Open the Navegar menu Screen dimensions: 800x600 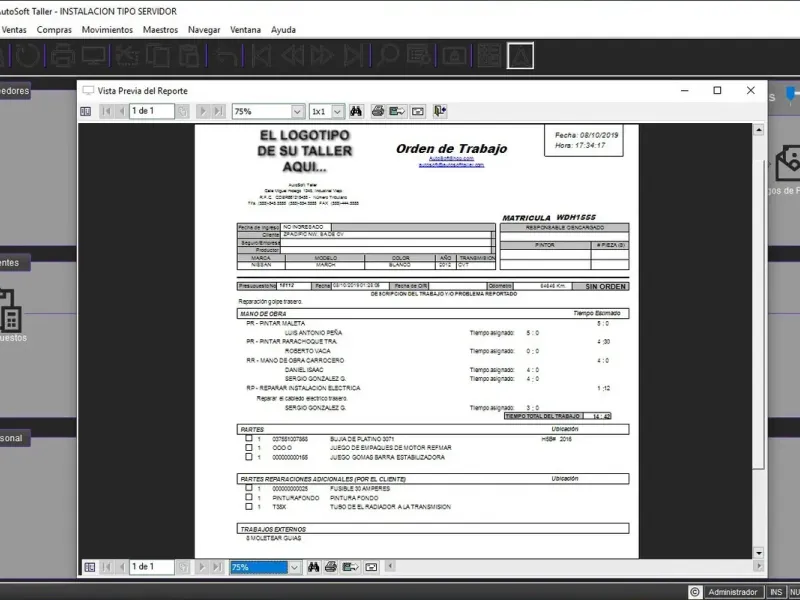(x=204, y=30)
